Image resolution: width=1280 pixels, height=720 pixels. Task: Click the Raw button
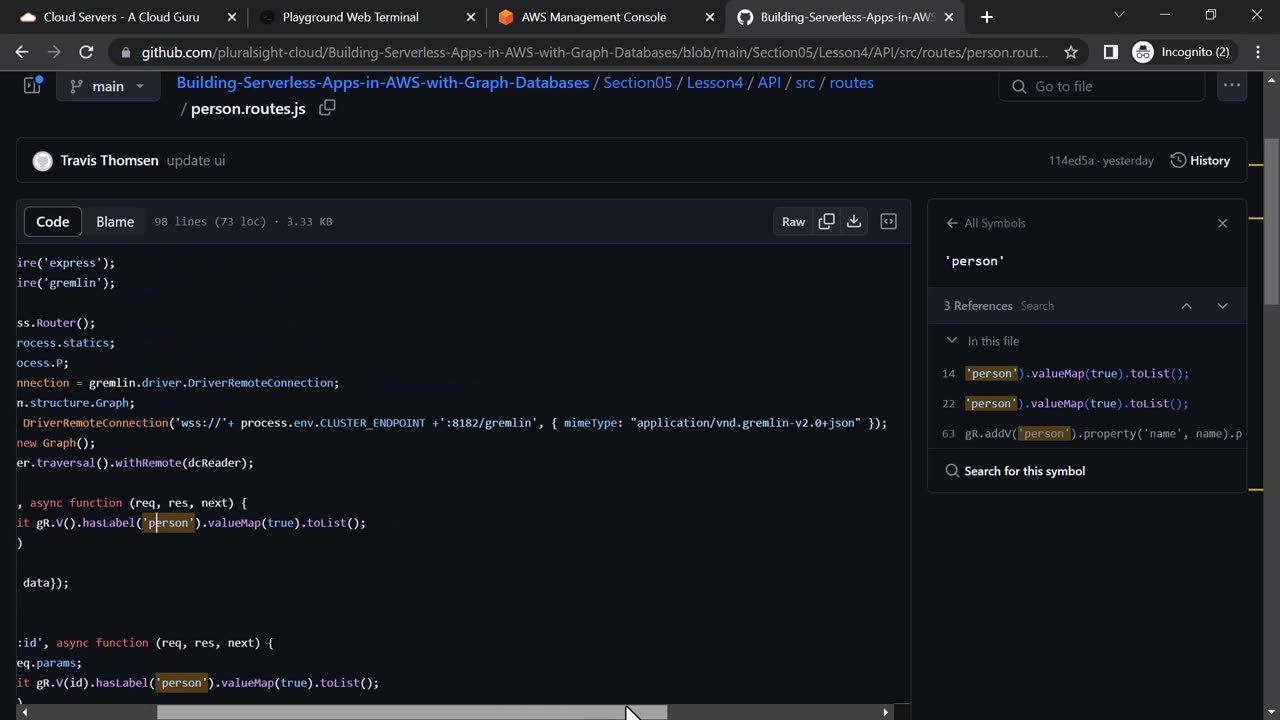click(793, 222)
